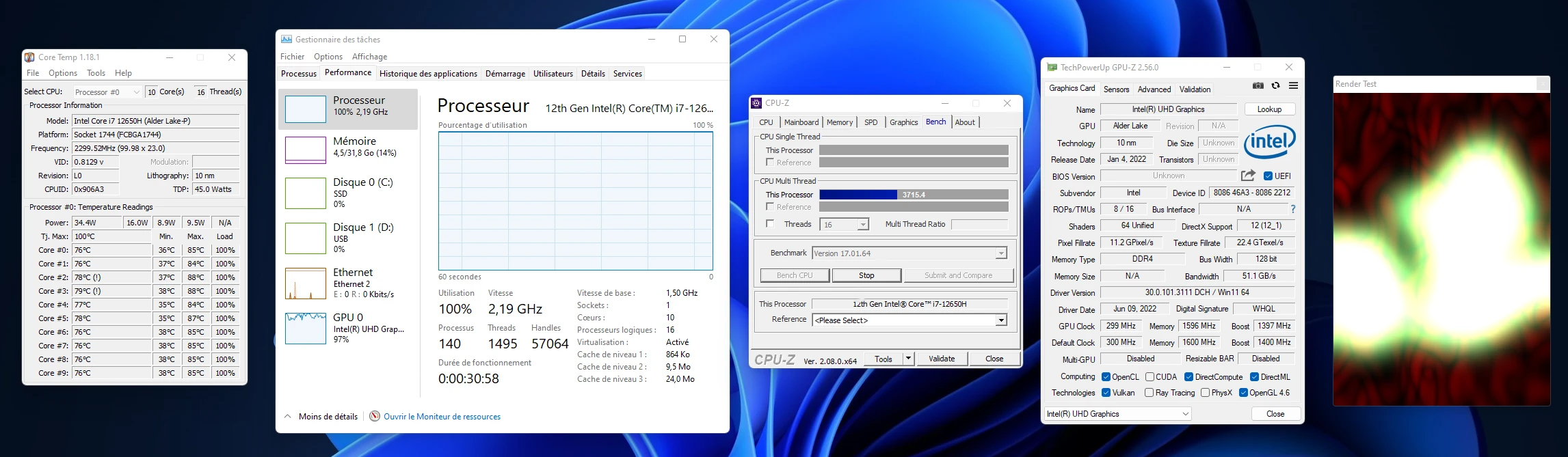This screenshot has height=457, width=1568.
Task: Open the GPU-Z hamburger menu
Action: click(1293, 85)
